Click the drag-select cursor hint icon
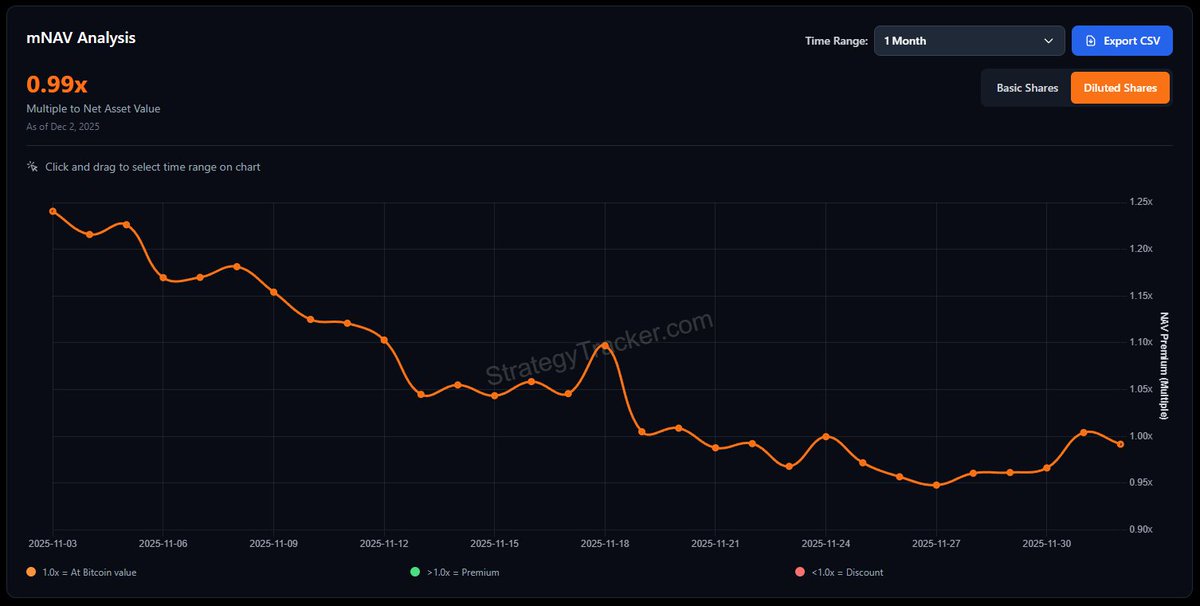The width and height of the screenshot is (1200, 606). pos(33,167)
